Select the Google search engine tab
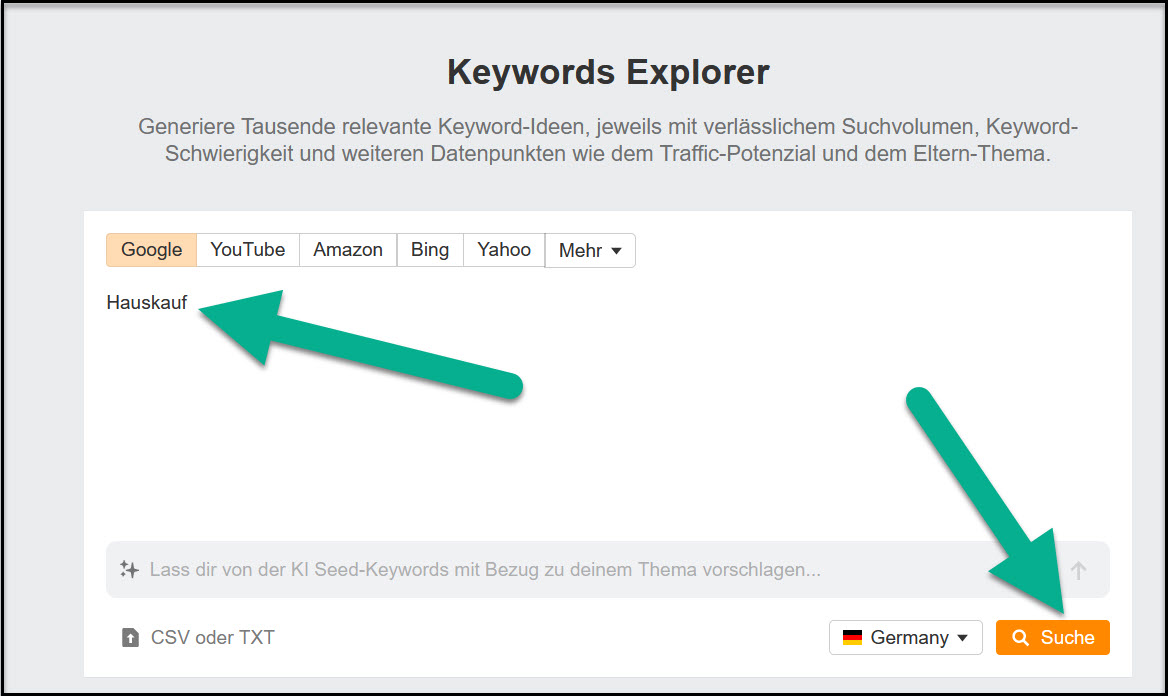1168x696 pixels. point(151,250)
